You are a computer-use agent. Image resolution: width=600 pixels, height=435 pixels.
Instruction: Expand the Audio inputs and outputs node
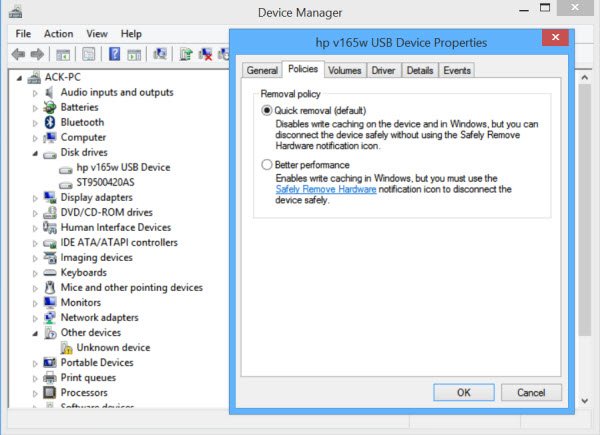click(35, 93)
